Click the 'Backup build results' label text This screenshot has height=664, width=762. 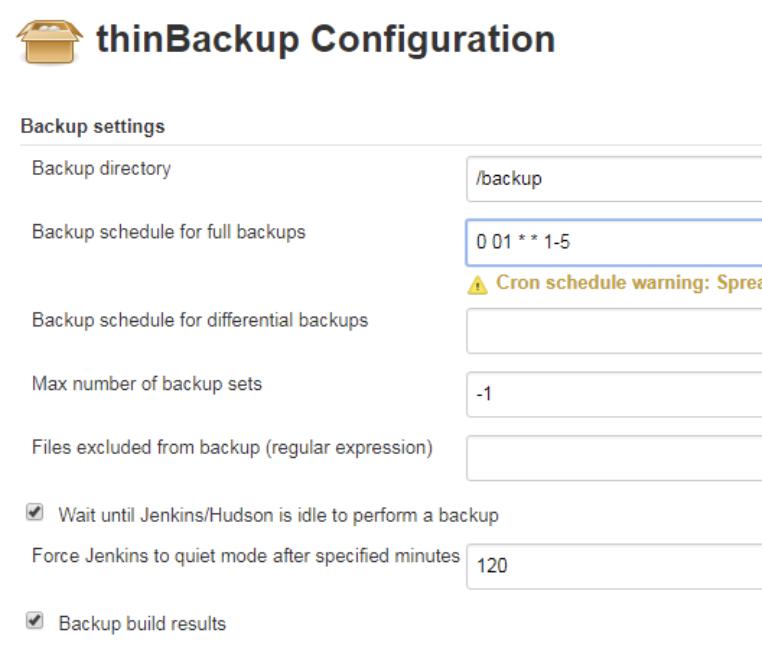point(142,623)
